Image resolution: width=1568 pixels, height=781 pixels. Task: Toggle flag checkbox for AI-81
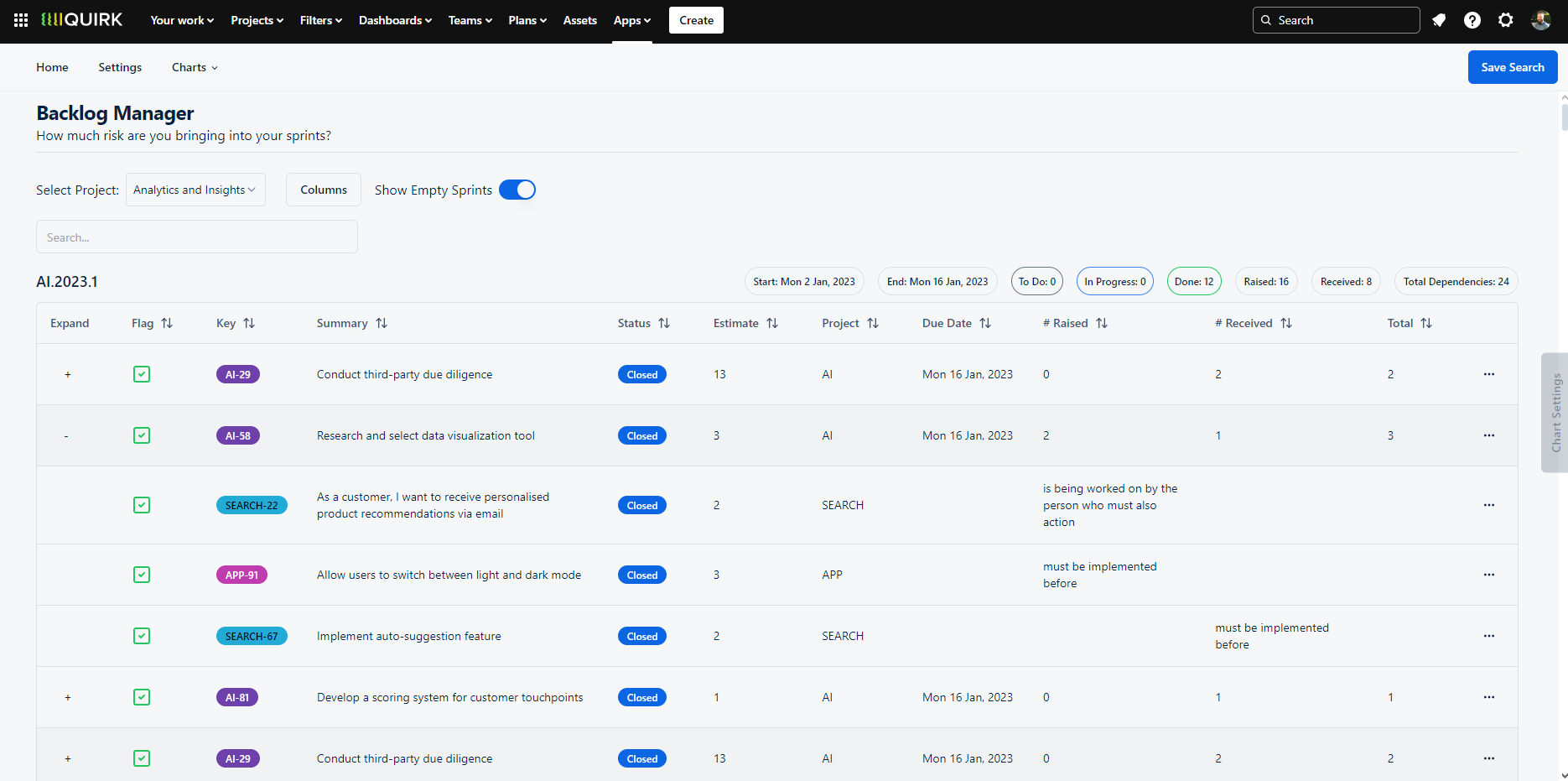(x=142, y=697)
